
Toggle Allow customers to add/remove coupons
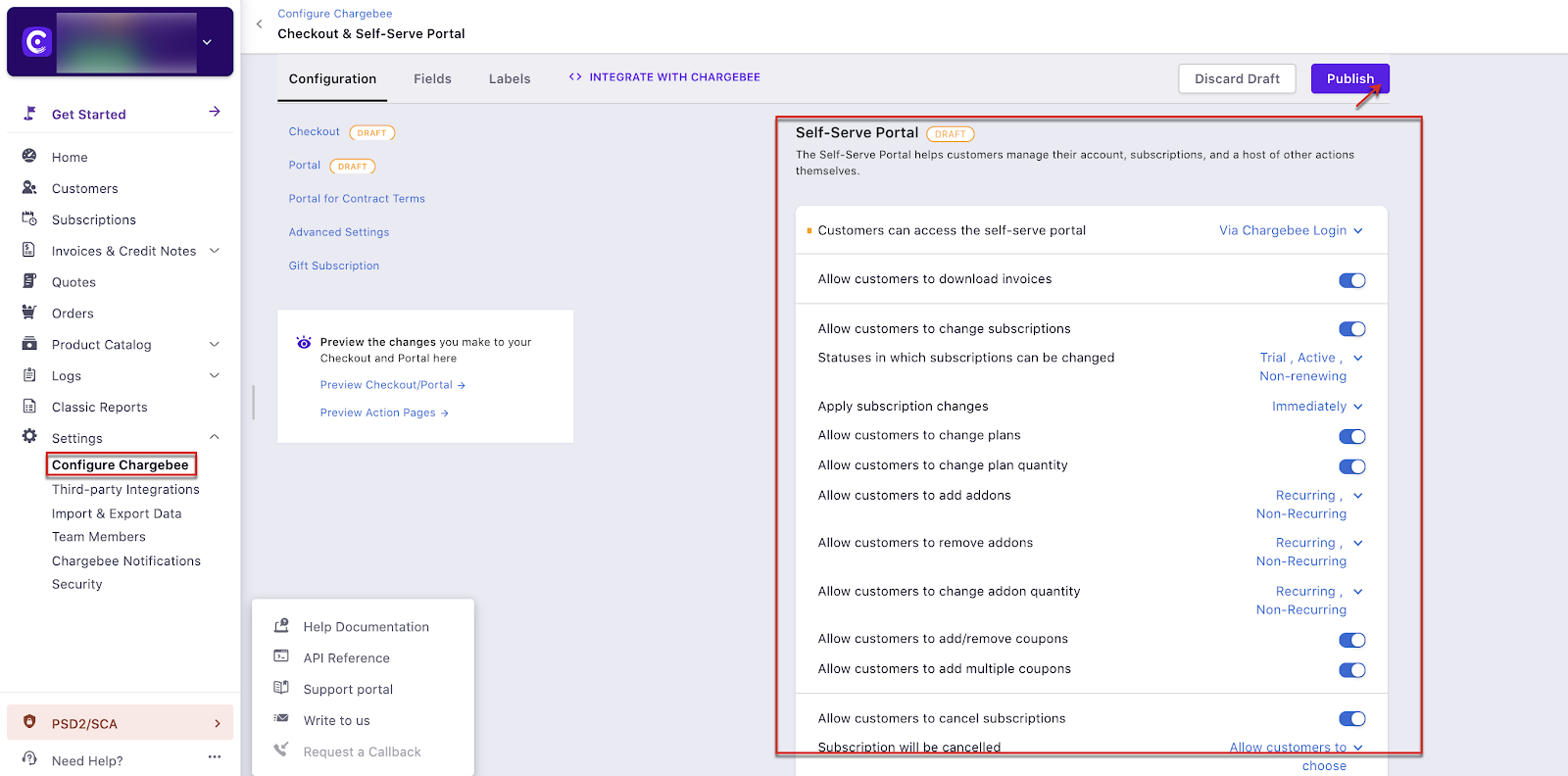click(1352, 640)
